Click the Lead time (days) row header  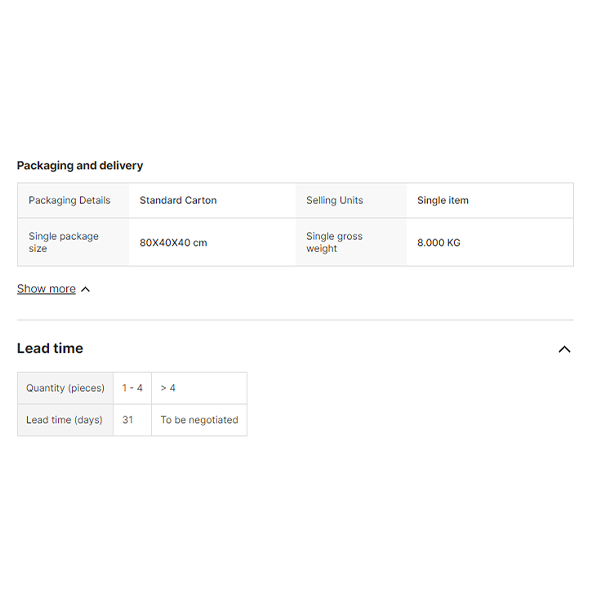point(65,420)
